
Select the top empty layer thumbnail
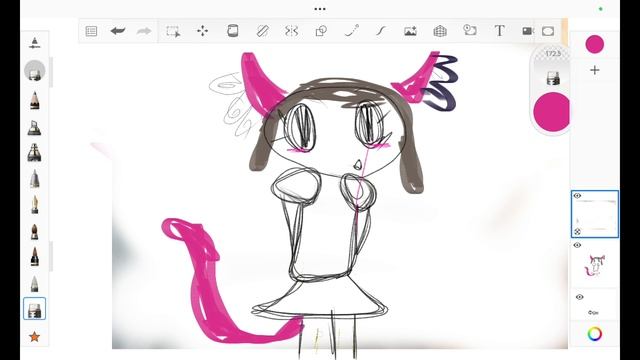[x=595, y=214]
